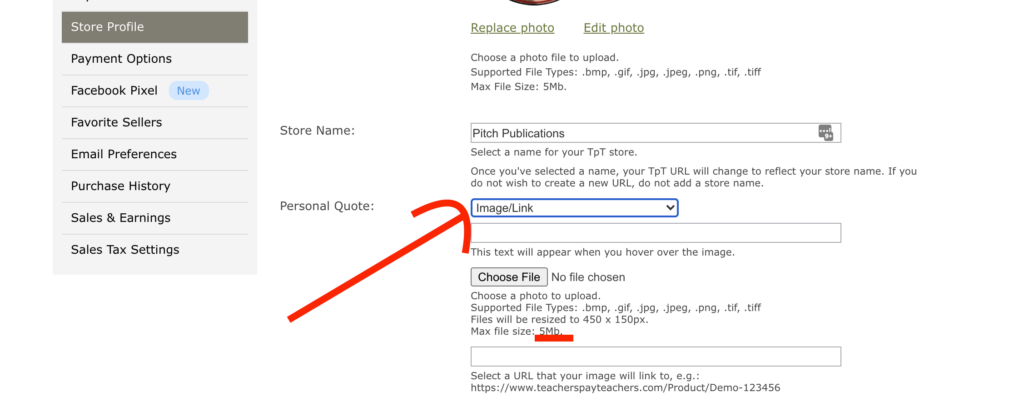Open the Store Profile sidebar item
Screen dimensions: 1024x402
(x=155, y=27)
